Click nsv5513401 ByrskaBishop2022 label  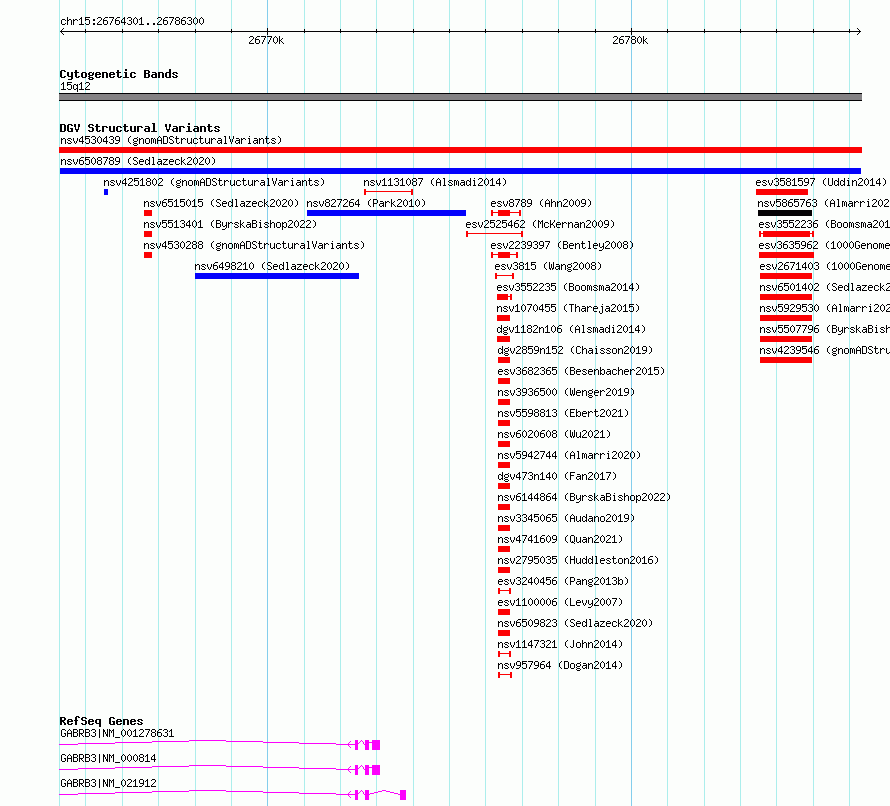pyautogui.click(x=230, y=224)
